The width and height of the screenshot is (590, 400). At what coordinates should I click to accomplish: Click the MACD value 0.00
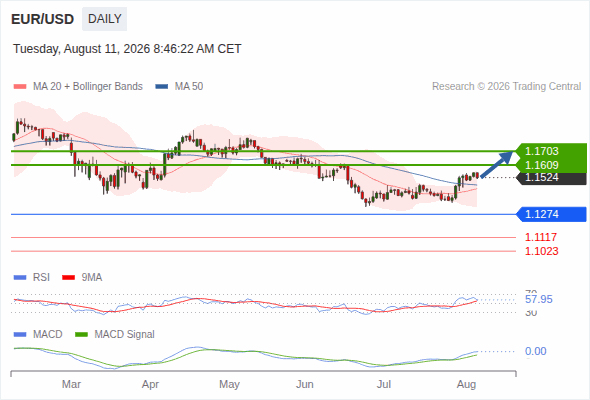(536, 351)
